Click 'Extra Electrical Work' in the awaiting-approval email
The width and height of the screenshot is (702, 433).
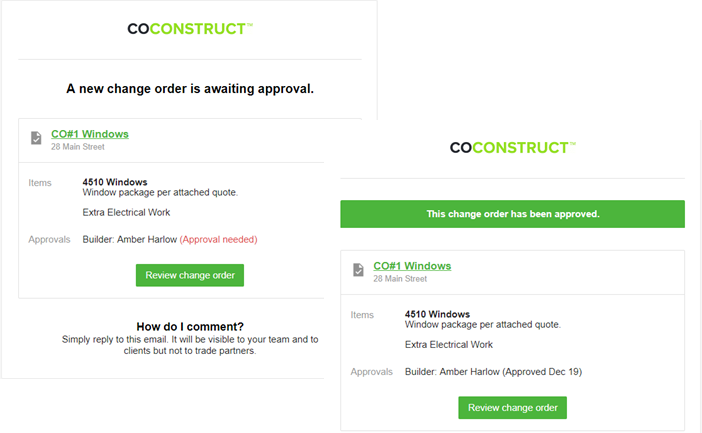point(126,212)
